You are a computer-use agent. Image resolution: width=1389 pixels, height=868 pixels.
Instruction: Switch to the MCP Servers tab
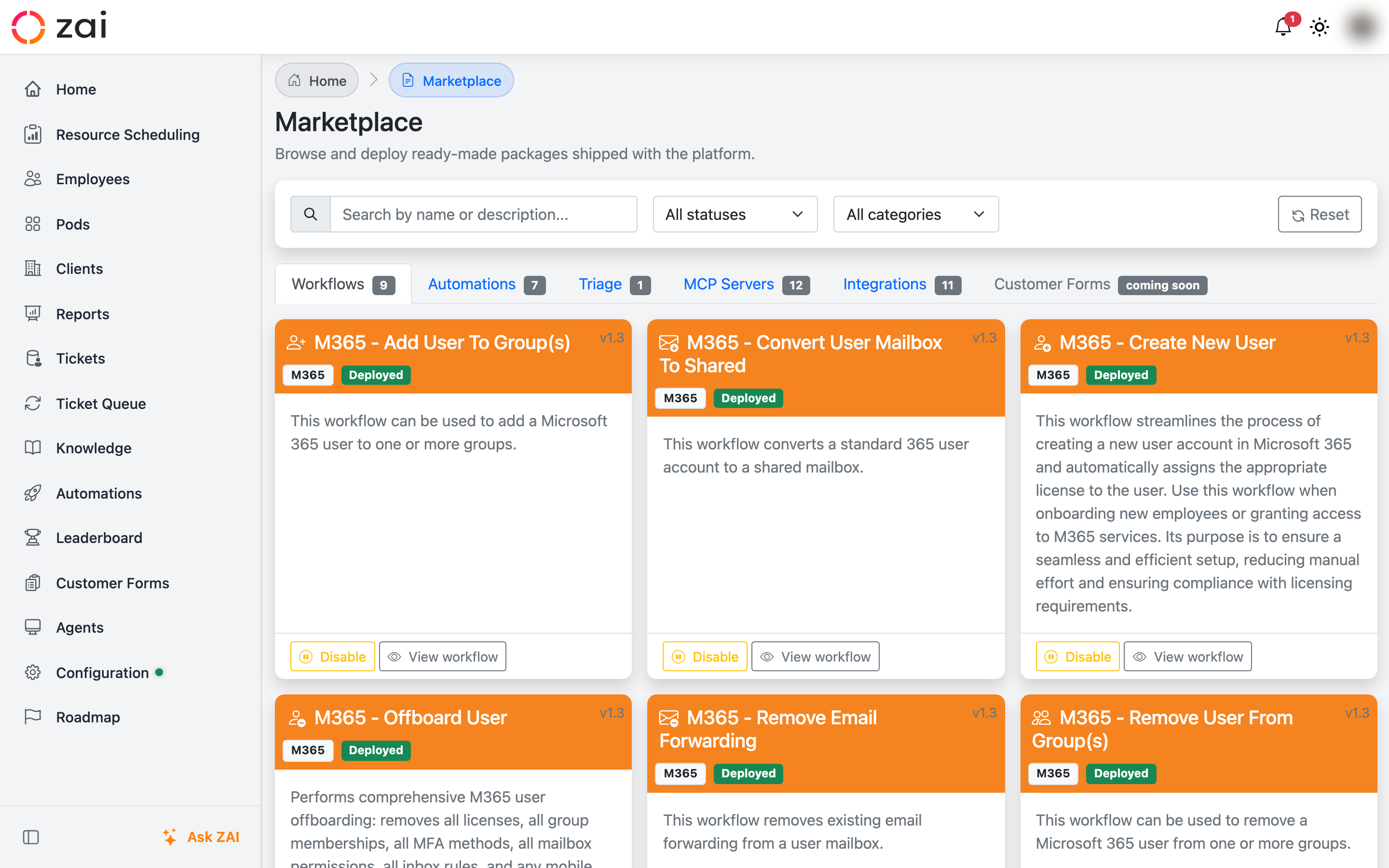click(x=747, y=284)
